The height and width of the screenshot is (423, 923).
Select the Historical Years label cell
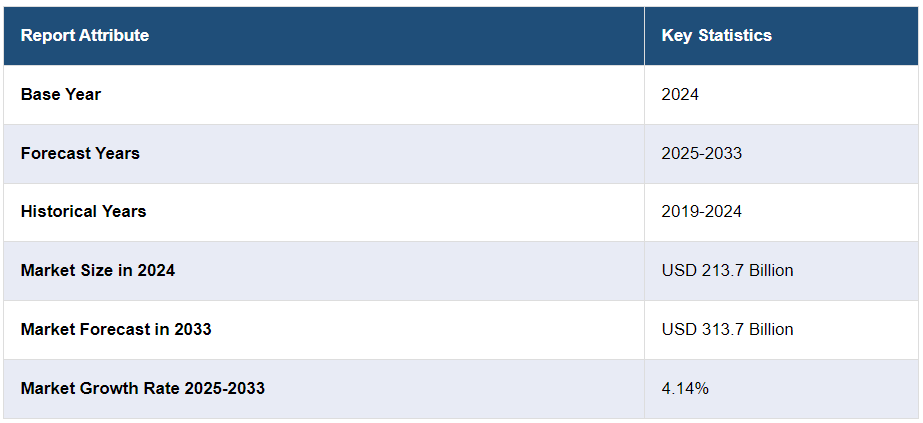83,212
